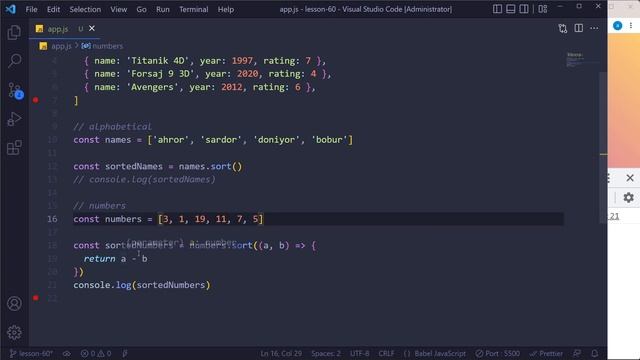The height and width of the screenshot is (360, 640).
Task: Open the Explorer view in activity bar
Action: [x=14, y=33]
